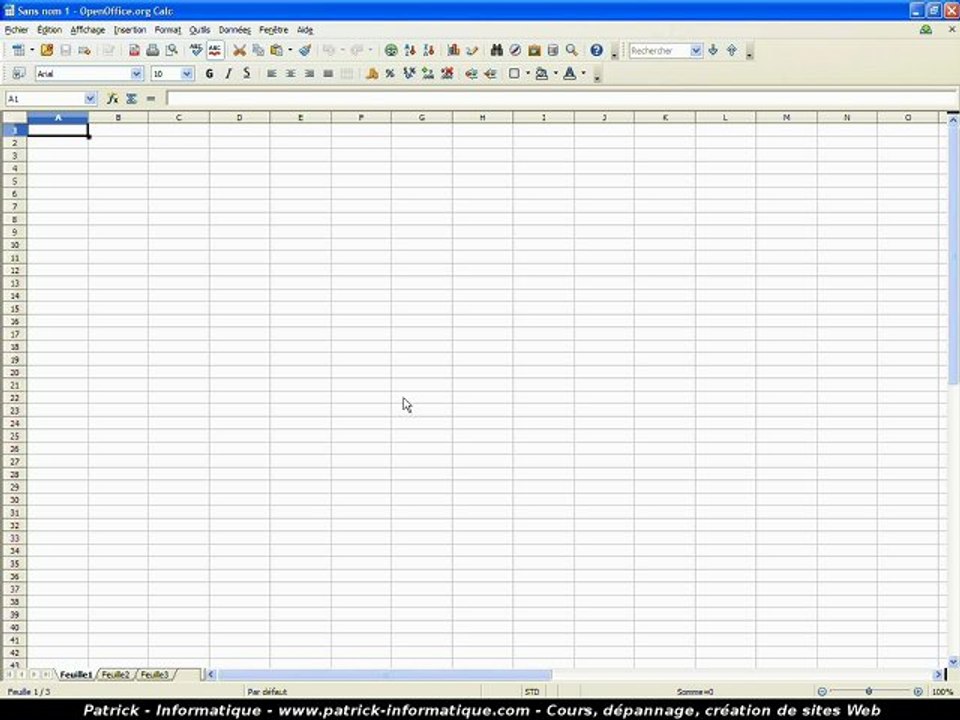Toggle italic I formatting
Viewport: 960px width, 720px height.
tap(228, 73)
